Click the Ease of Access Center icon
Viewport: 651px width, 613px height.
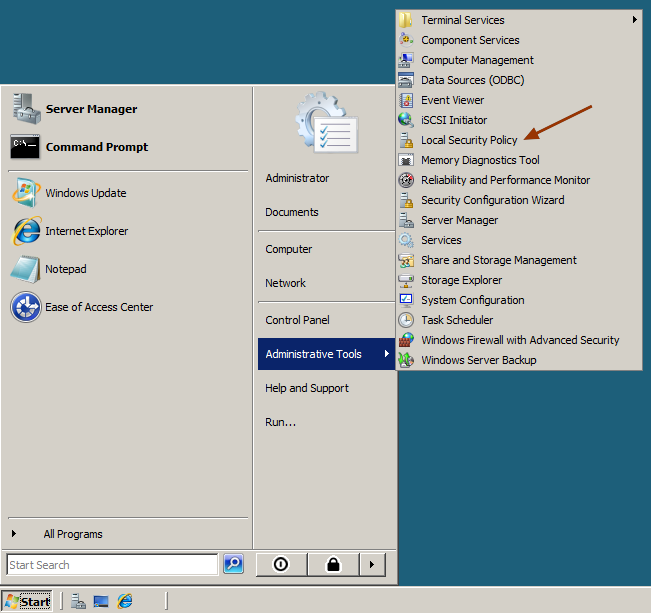tap(26, 307)
